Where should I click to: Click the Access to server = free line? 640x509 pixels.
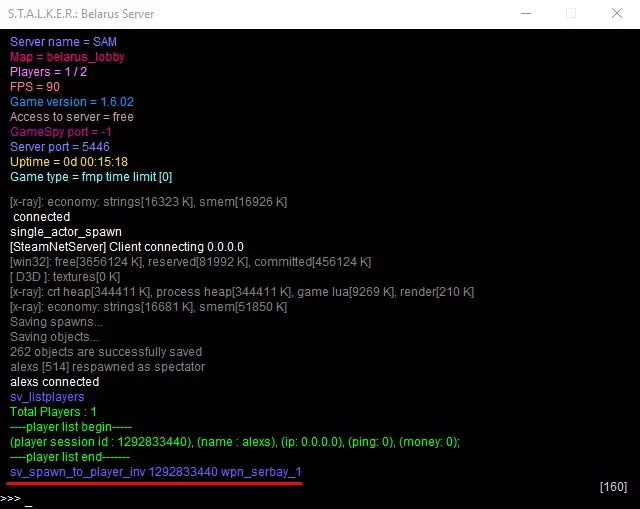pyautogui.click(x=72, y=117)
